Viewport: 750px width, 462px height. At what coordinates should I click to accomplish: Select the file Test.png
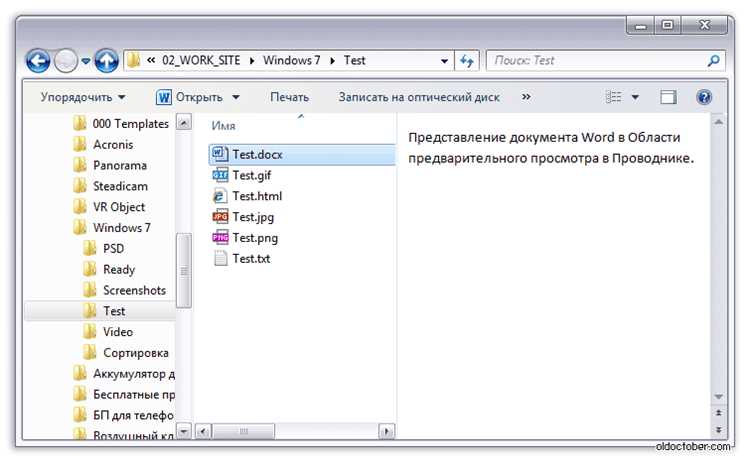point(245,238)
